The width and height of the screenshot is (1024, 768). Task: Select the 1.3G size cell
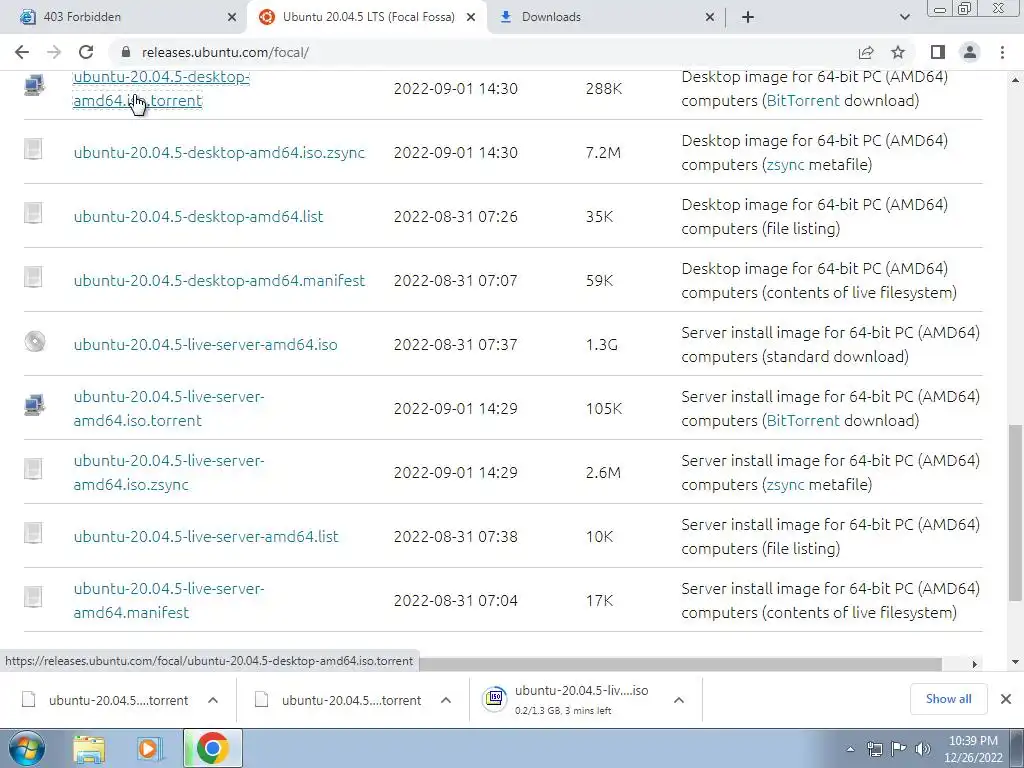pyautogui.click(x=601, y=344)
